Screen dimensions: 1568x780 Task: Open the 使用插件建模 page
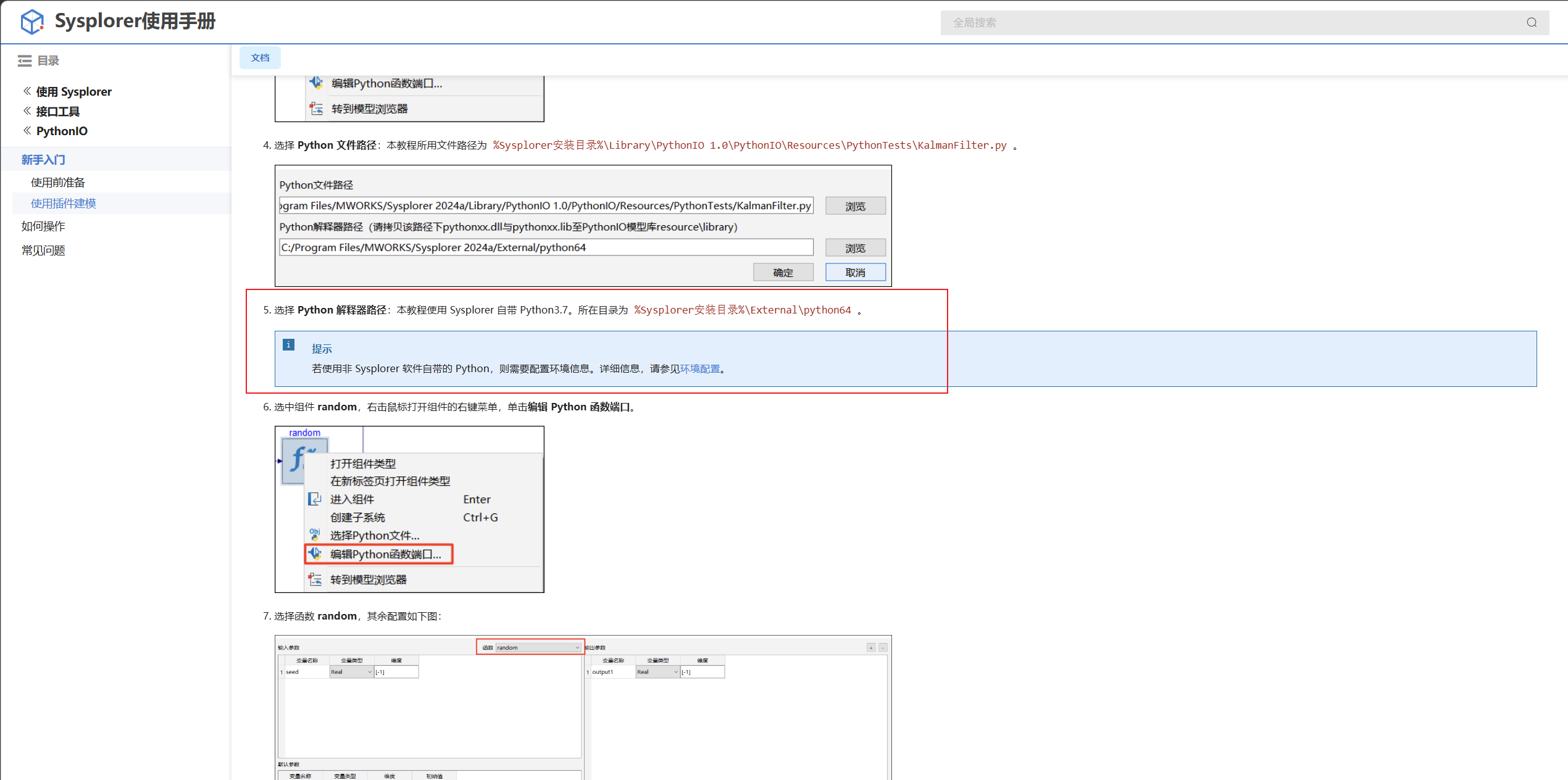click(64, 203)
